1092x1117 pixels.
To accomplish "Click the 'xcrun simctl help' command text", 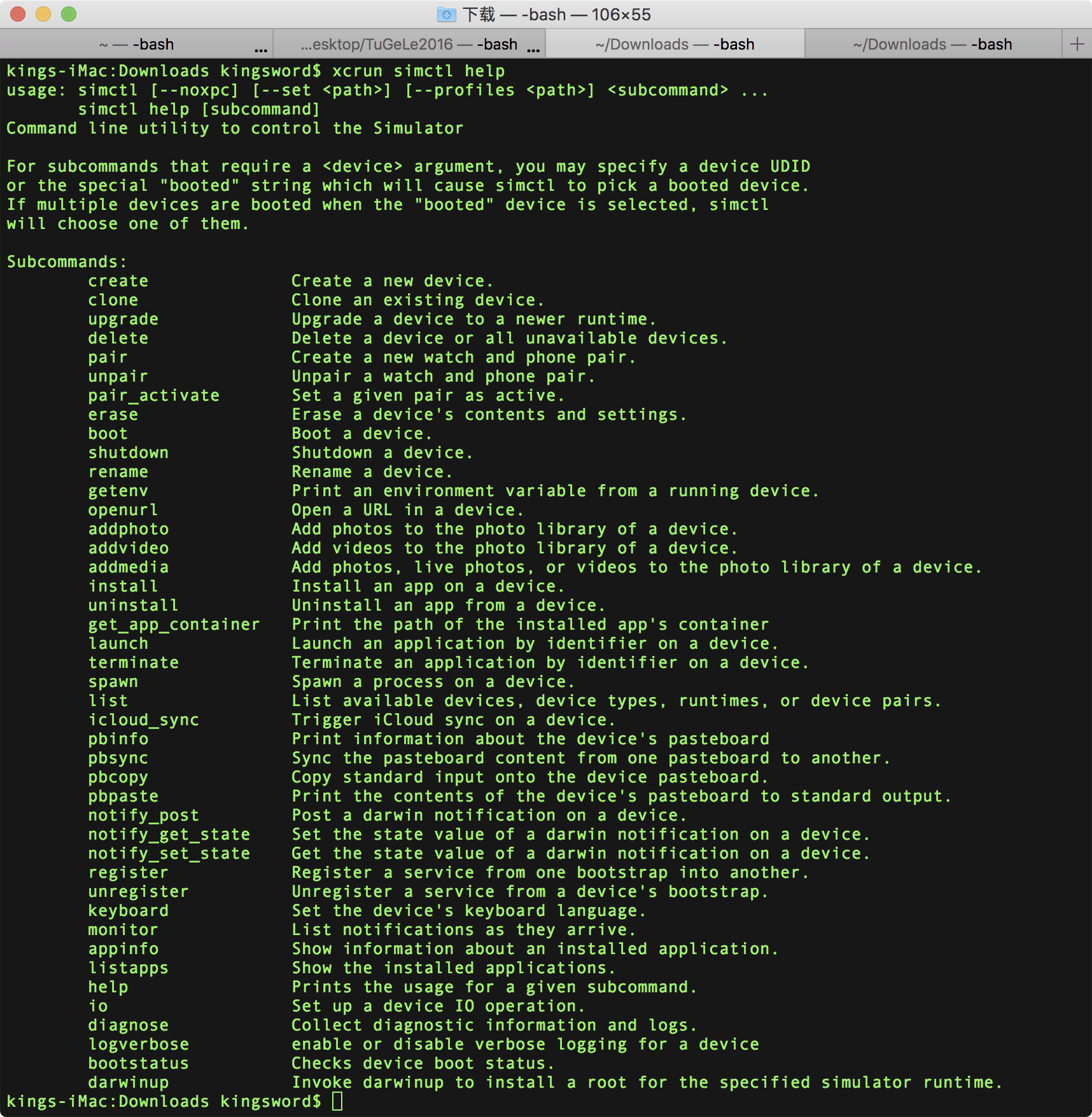I will click(419, 71).
